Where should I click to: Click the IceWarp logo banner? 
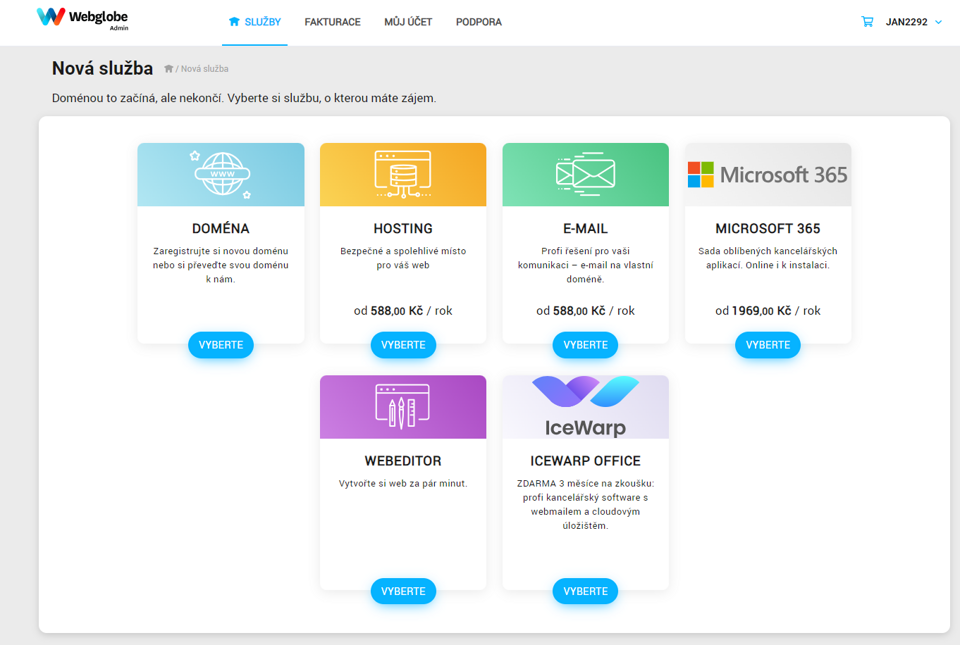click(x=585, y=407)
